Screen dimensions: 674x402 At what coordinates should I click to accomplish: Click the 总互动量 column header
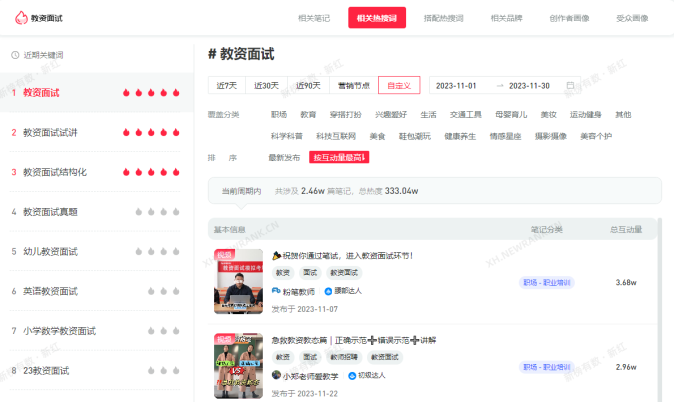point(626,230)
